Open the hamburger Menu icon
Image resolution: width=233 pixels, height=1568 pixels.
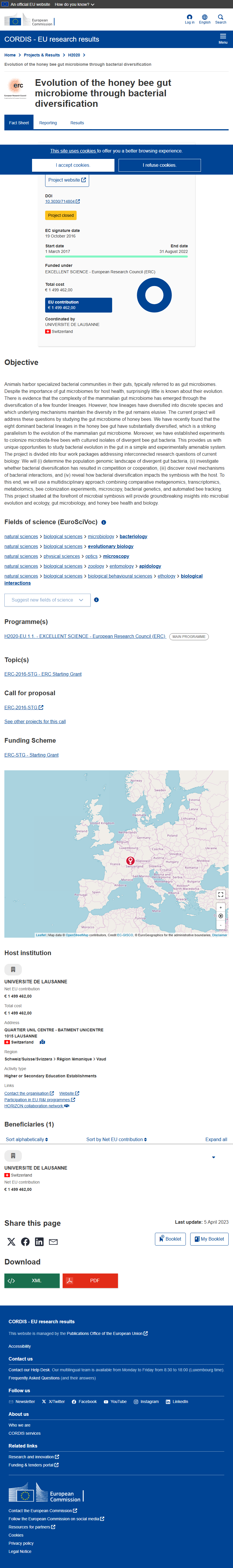coord(223,39)
